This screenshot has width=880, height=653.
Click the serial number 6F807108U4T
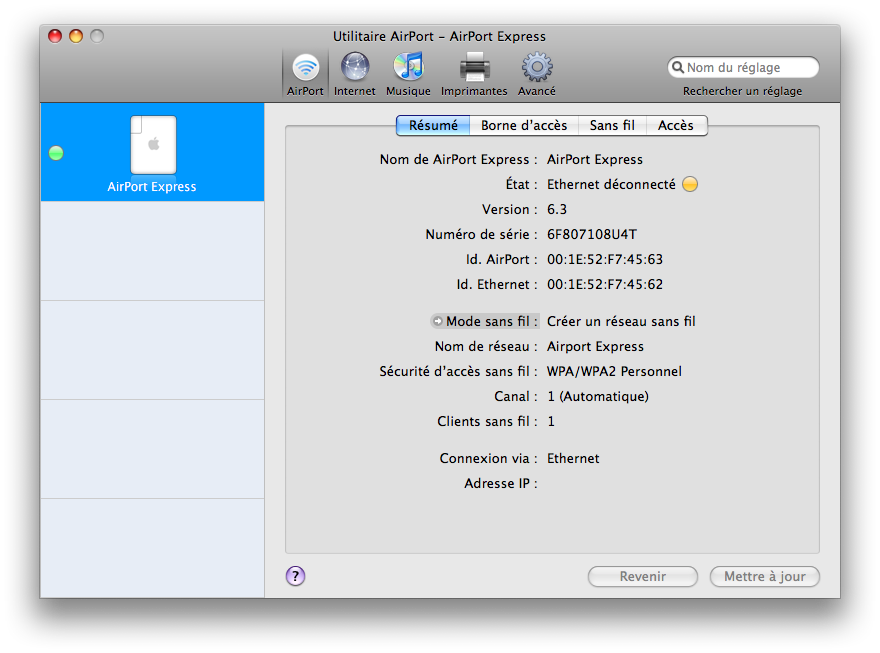click(x=592, y=234)
